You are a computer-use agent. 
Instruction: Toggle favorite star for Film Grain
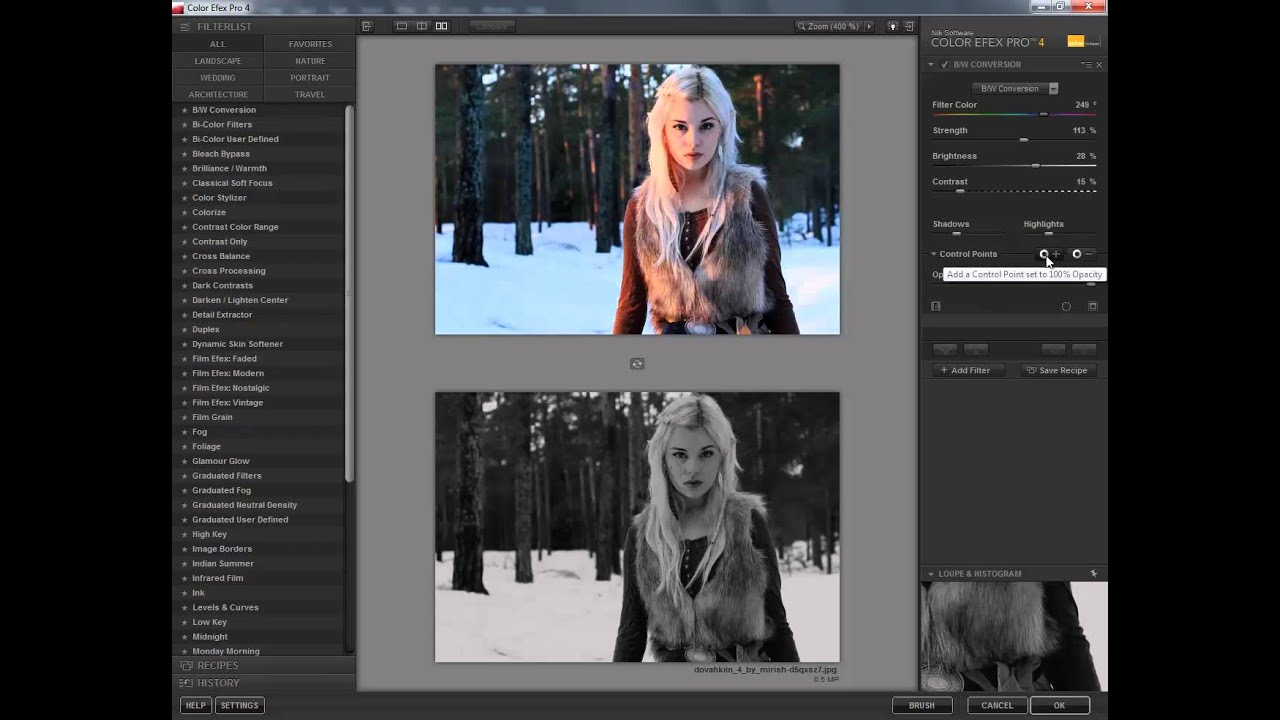[x=184, y=417]
